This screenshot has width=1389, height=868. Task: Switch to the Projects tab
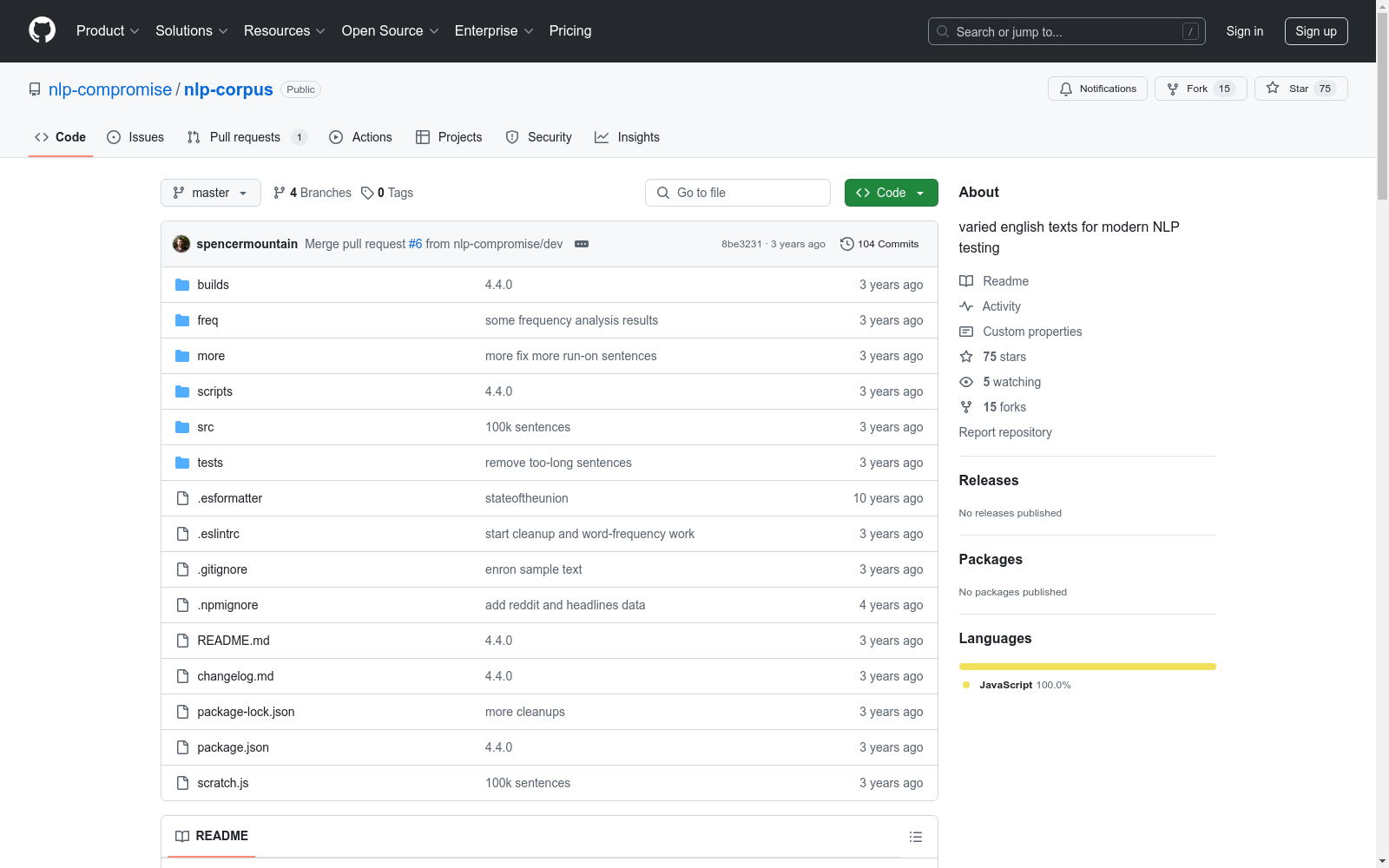point(449,137)
